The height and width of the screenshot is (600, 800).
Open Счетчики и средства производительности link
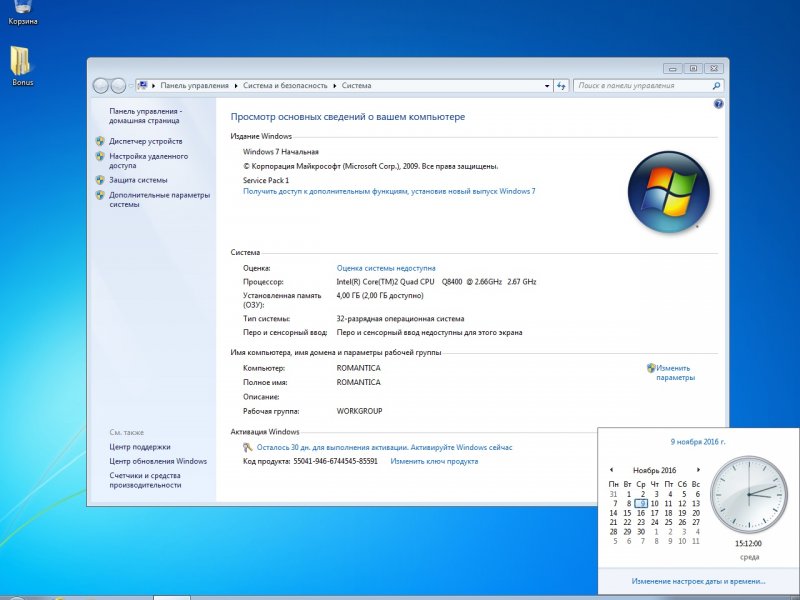(145, 480)
